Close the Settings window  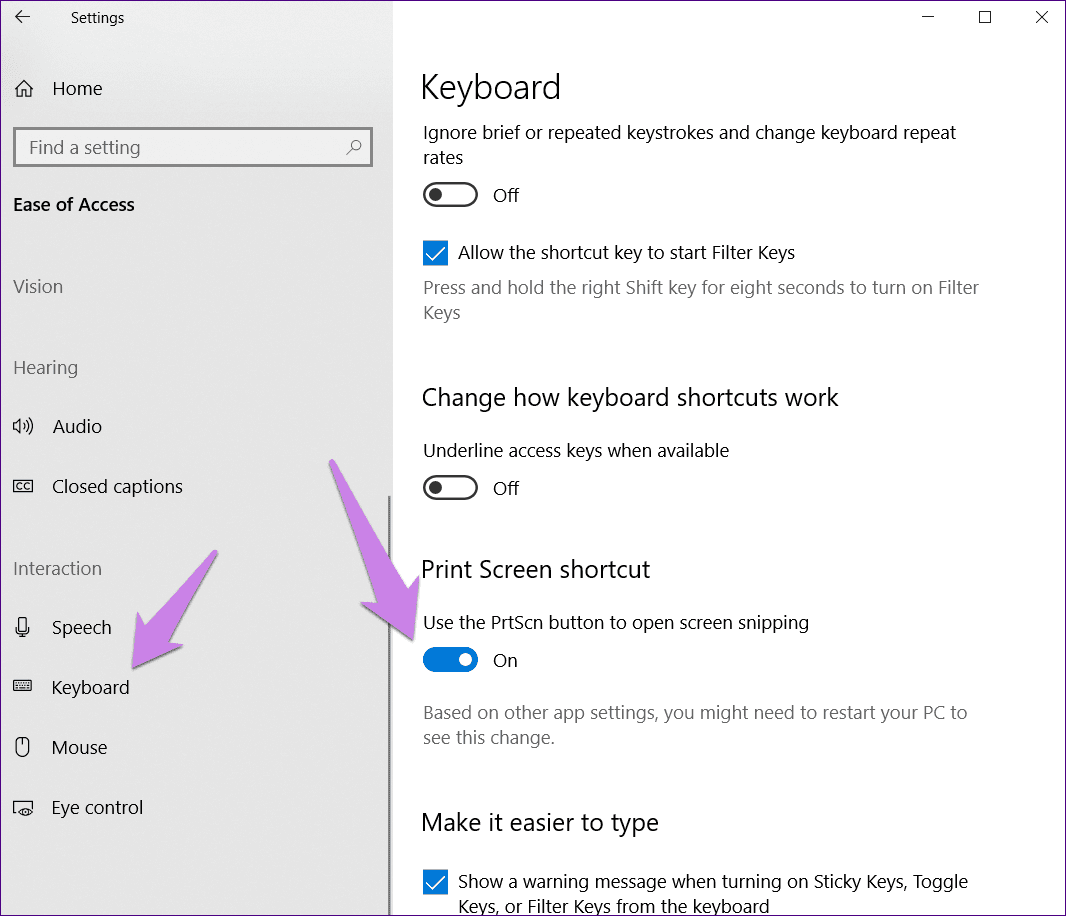(1042, 17)
